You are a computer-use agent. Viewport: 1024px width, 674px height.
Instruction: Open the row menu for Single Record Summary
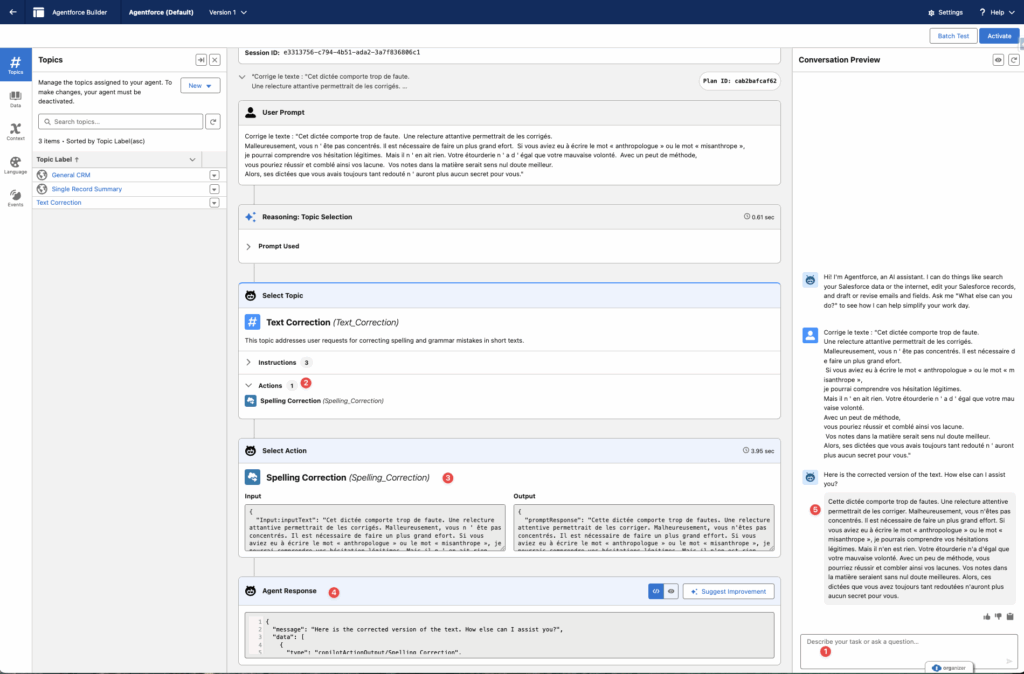point(214,189)
